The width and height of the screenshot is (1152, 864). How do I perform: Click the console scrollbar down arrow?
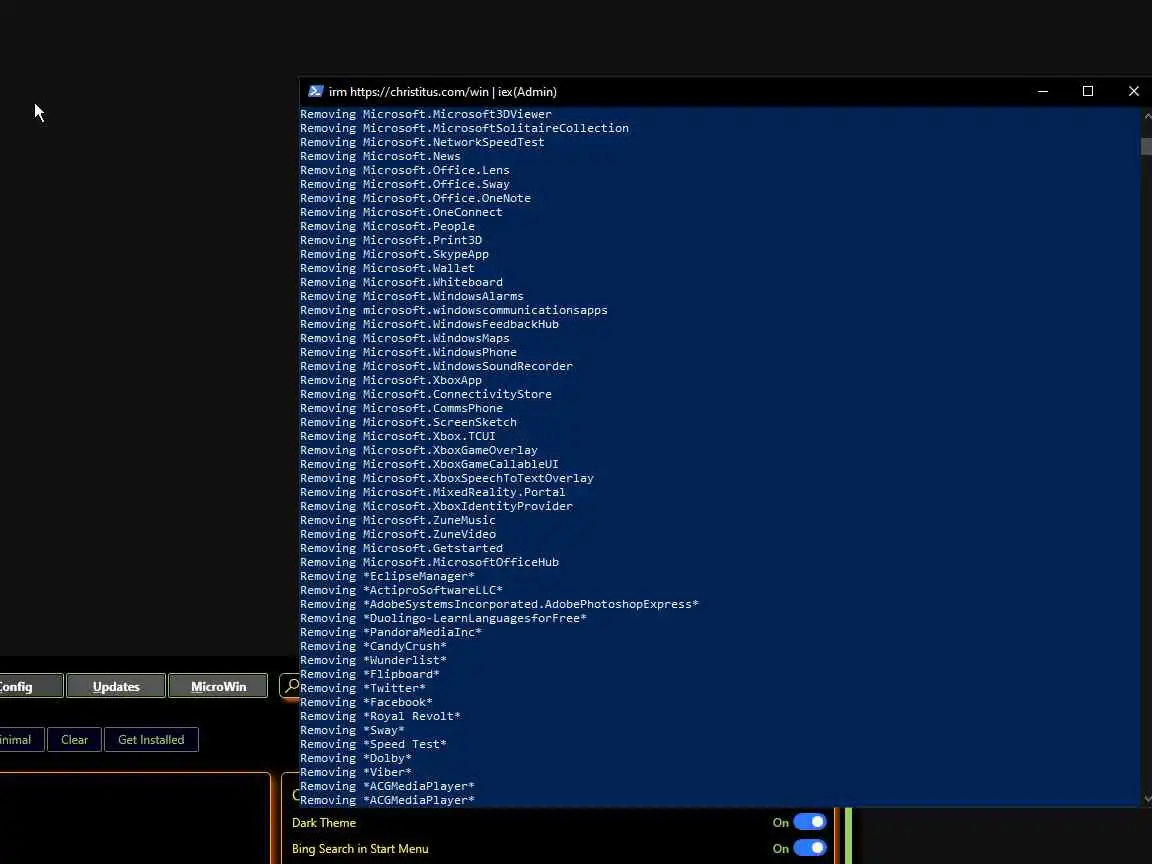1147,799
